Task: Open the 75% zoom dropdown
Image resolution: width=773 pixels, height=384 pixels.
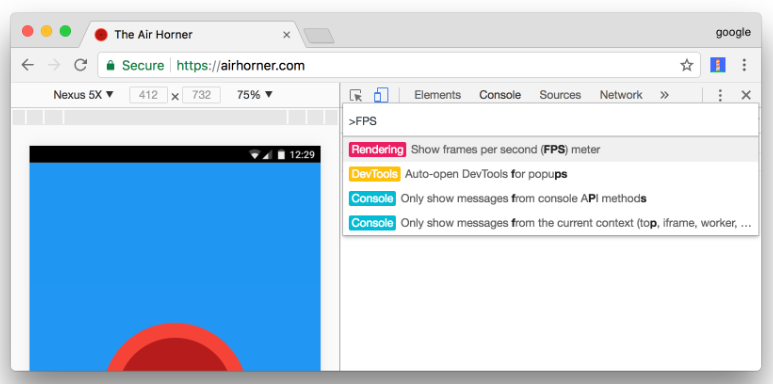Action: (x=254, y=95)
